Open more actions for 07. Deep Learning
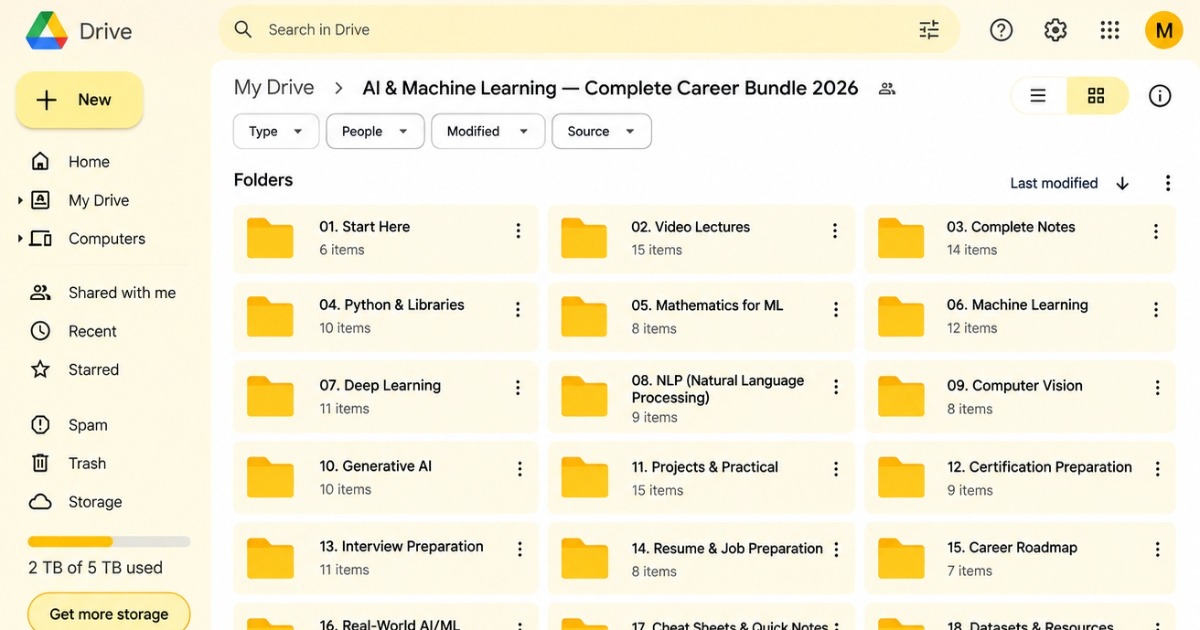 (x=518, y=388)
